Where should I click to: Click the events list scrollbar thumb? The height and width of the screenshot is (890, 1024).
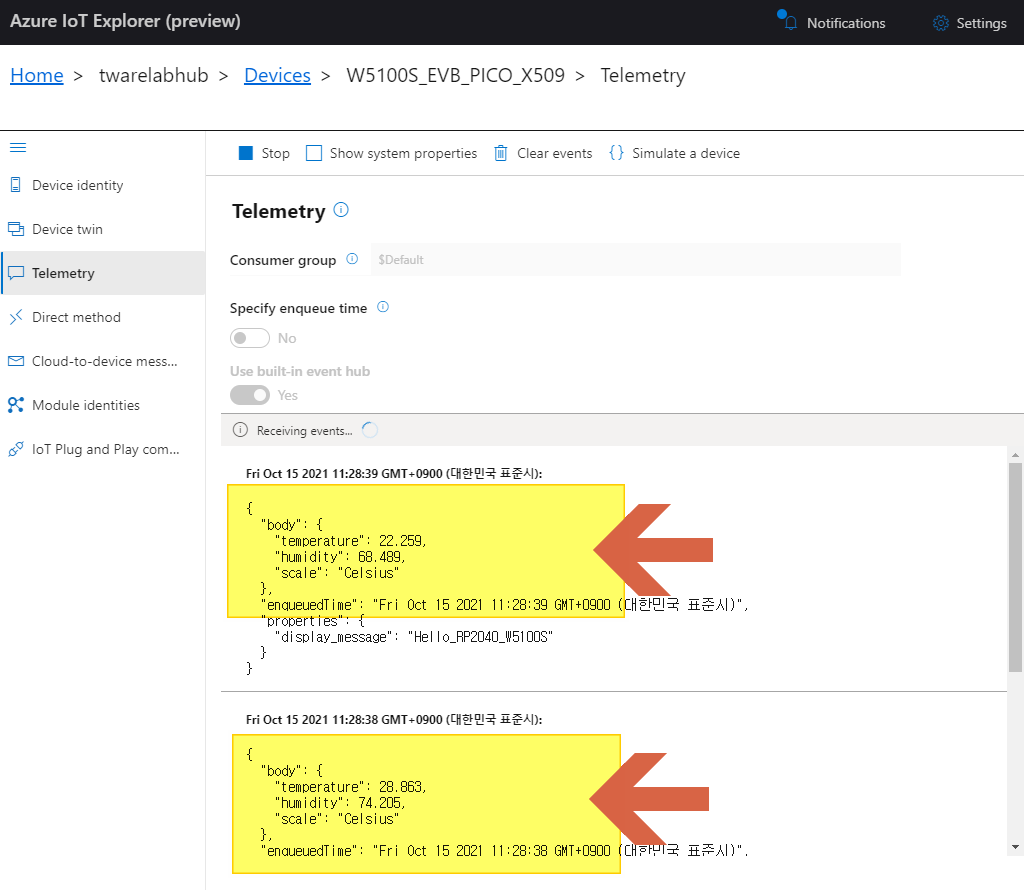tap(1015, 567)
